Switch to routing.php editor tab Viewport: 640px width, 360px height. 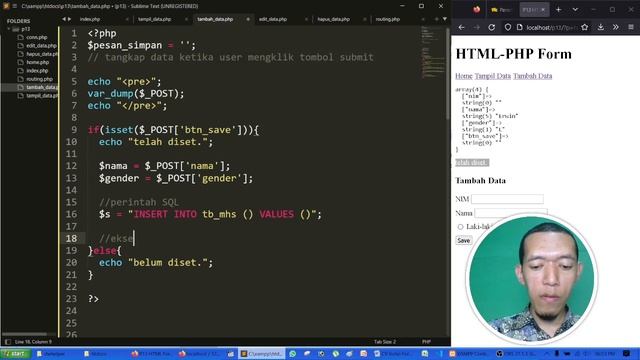[x=388, y=19]
